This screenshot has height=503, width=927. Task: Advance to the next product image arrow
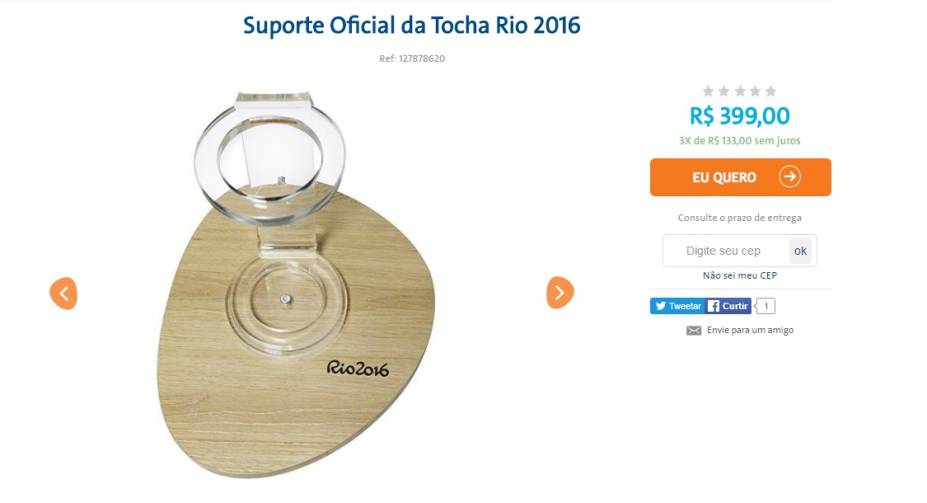(560, 292)
